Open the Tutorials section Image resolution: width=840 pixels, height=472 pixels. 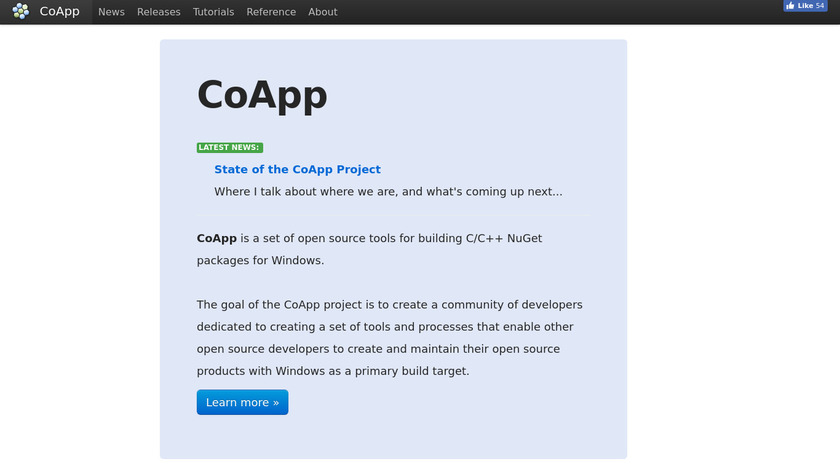pyautogui.click(x=213, y=12)
